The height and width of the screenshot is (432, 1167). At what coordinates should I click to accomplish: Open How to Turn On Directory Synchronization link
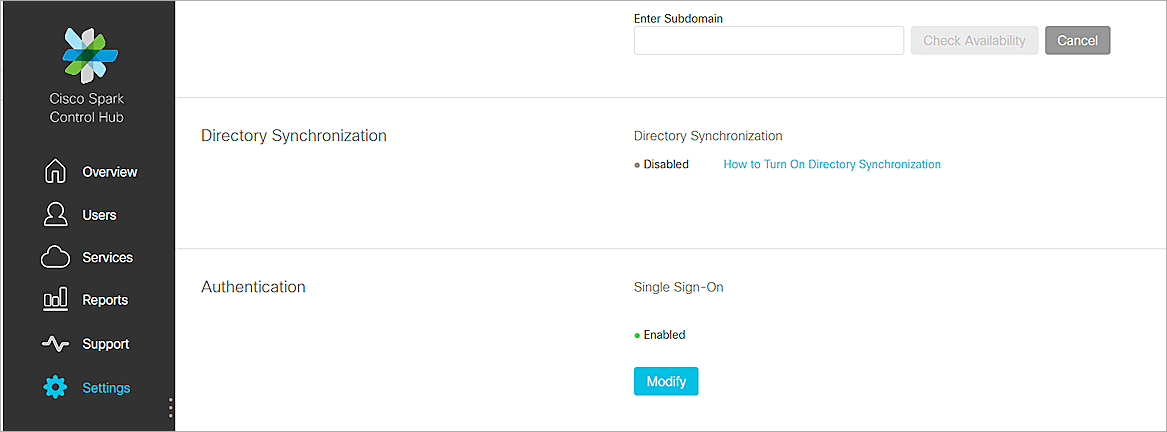[832, 164]
